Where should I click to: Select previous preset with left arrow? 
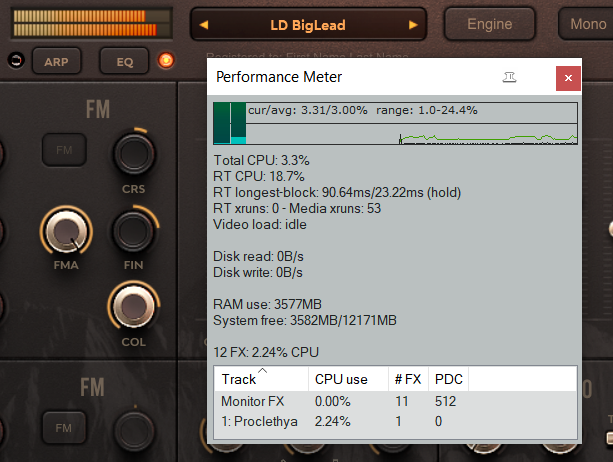[204, 25]
